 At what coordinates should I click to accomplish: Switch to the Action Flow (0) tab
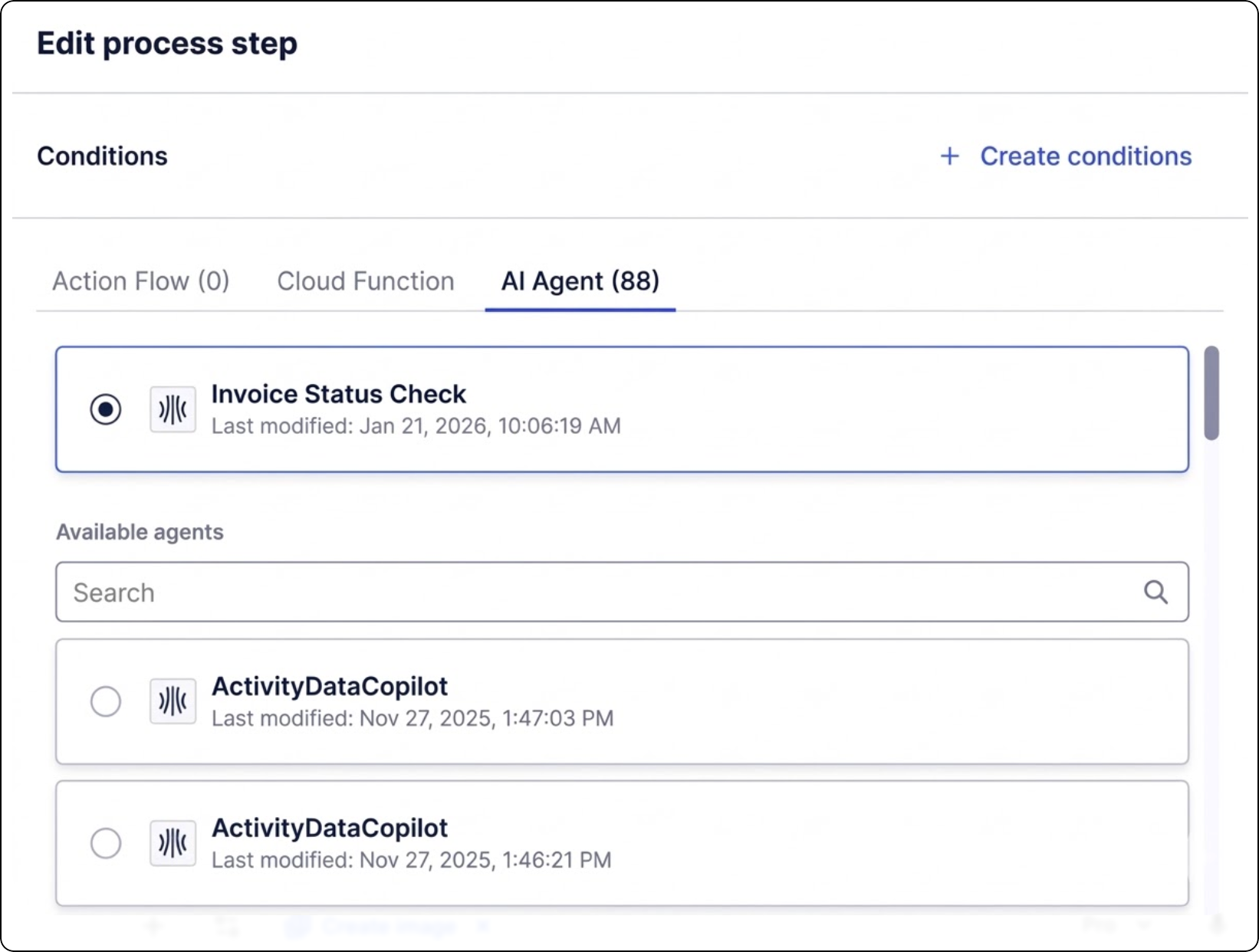140,281
